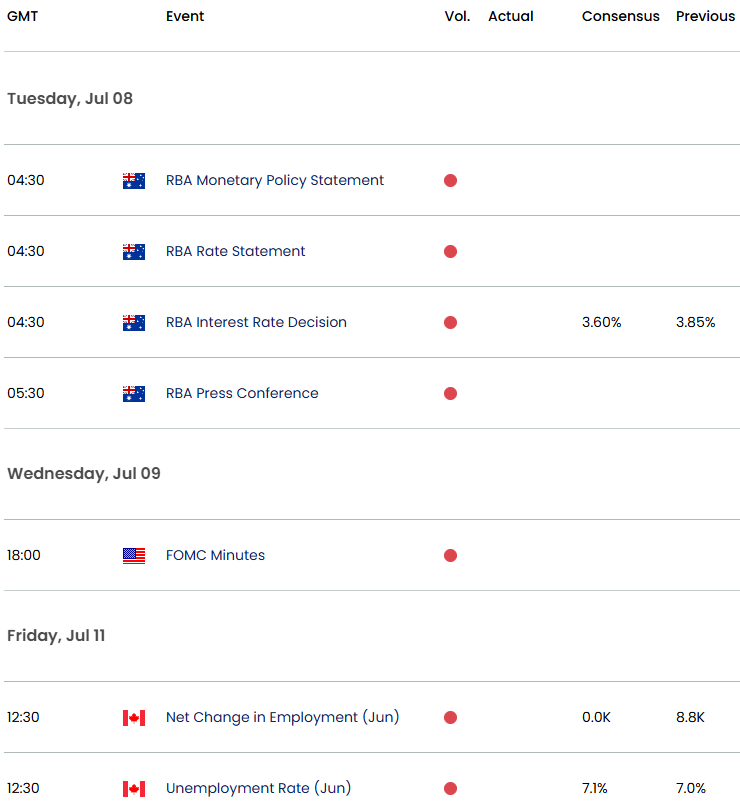Click Australian flag beside RBA Rate Statement
The width and height of the screenshot is (740, 806).
133,252
